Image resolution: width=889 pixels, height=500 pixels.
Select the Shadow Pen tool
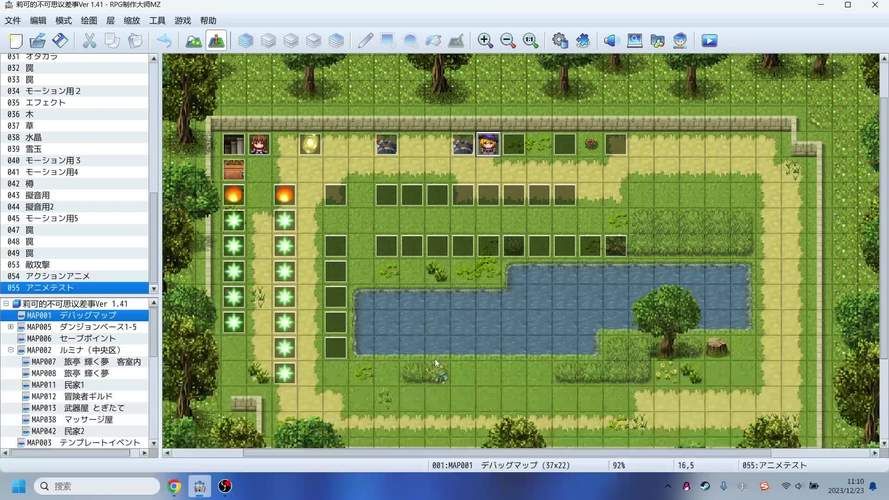pyautogui.click(x=456, y=41)
